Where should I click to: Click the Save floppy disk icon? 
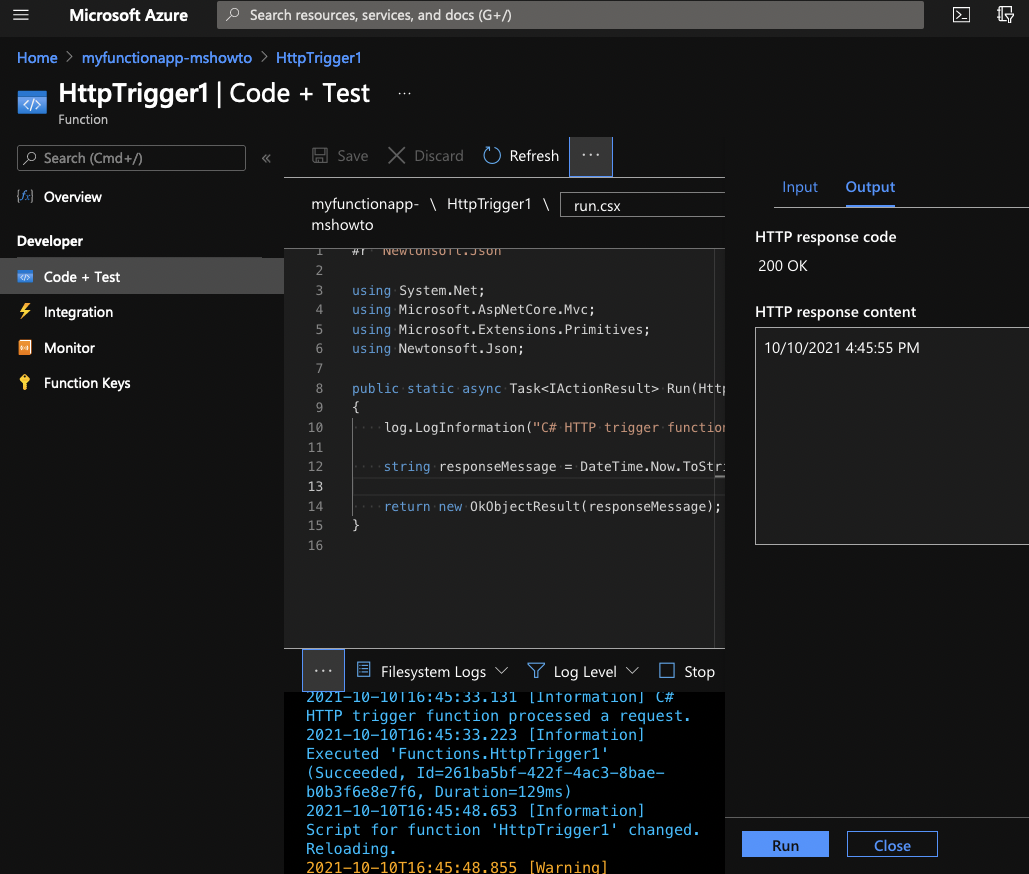[x=320, y=156]
